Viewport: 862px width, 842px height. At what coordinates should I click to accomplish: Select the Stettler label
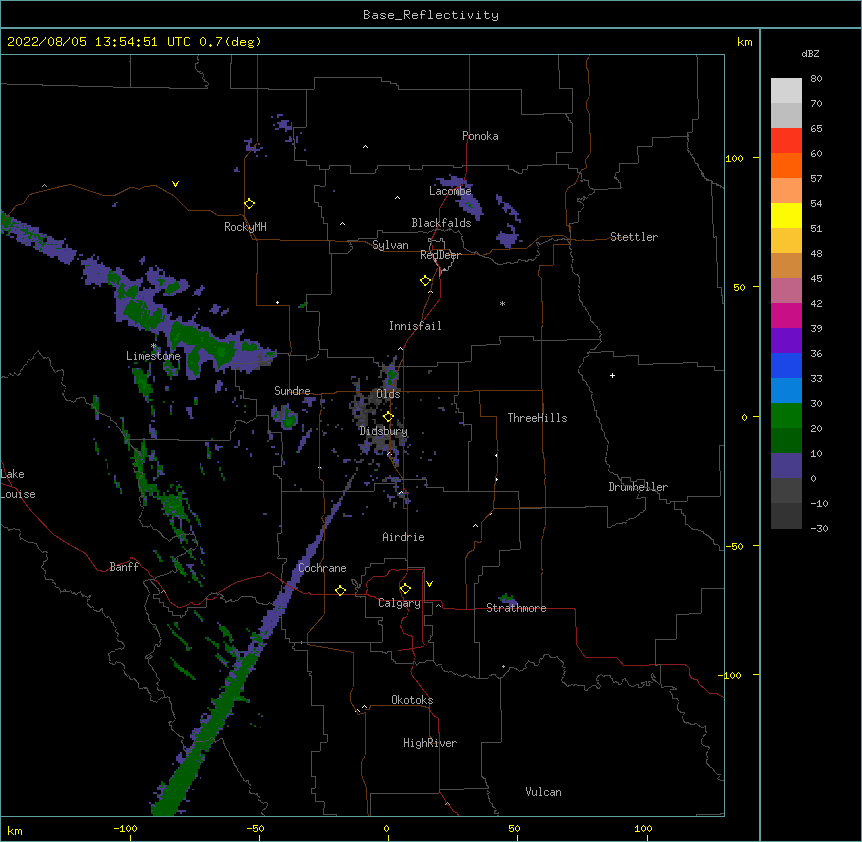(x=634, y=237)
